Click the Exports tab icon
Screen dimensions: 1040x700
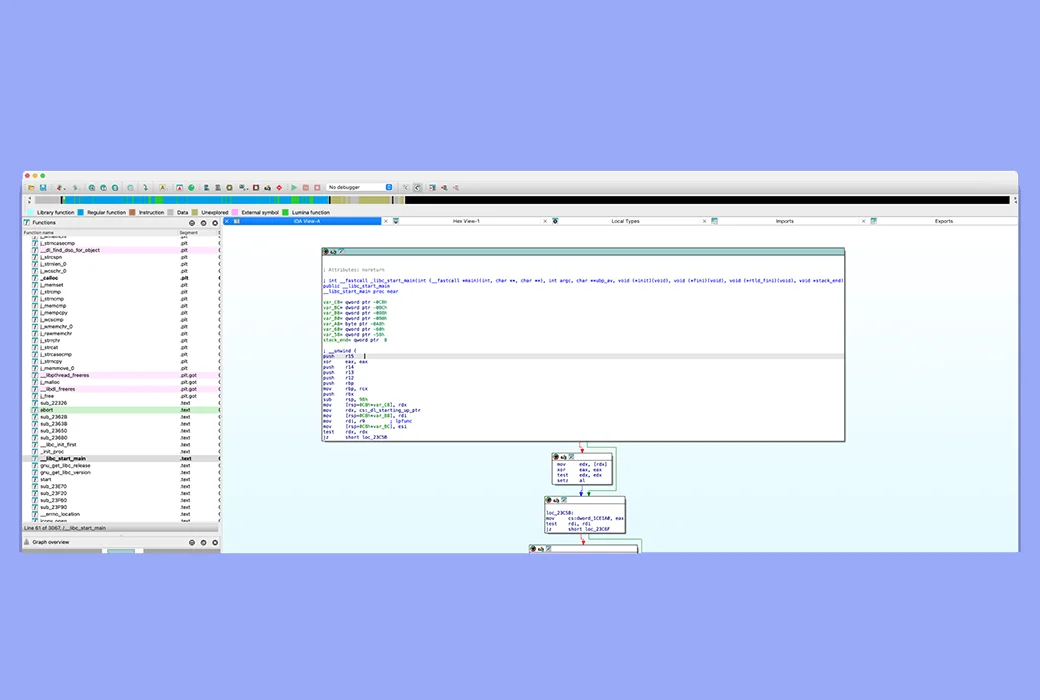coord(874,221)
